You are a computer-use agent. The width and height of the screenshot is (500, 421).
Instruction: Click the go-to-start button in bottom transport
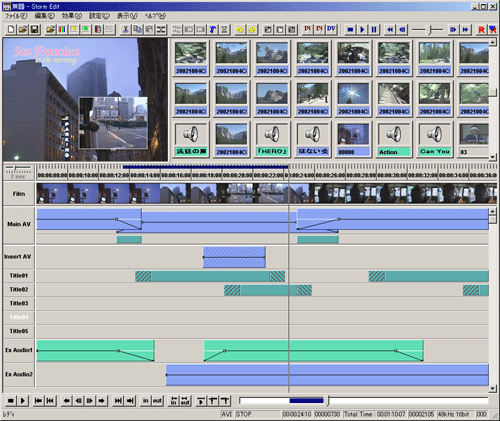[x=38, y=400]
